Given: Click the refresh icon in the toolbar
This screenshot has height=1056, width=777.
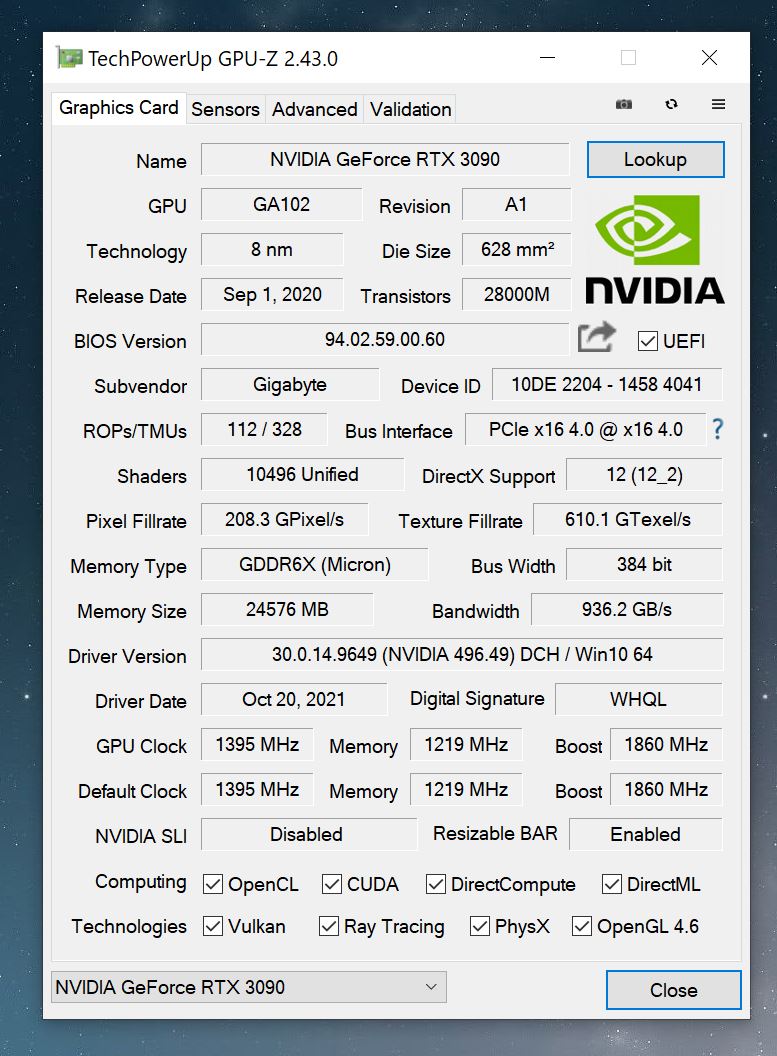Looking at the screenshot, I should click(671, 104).
